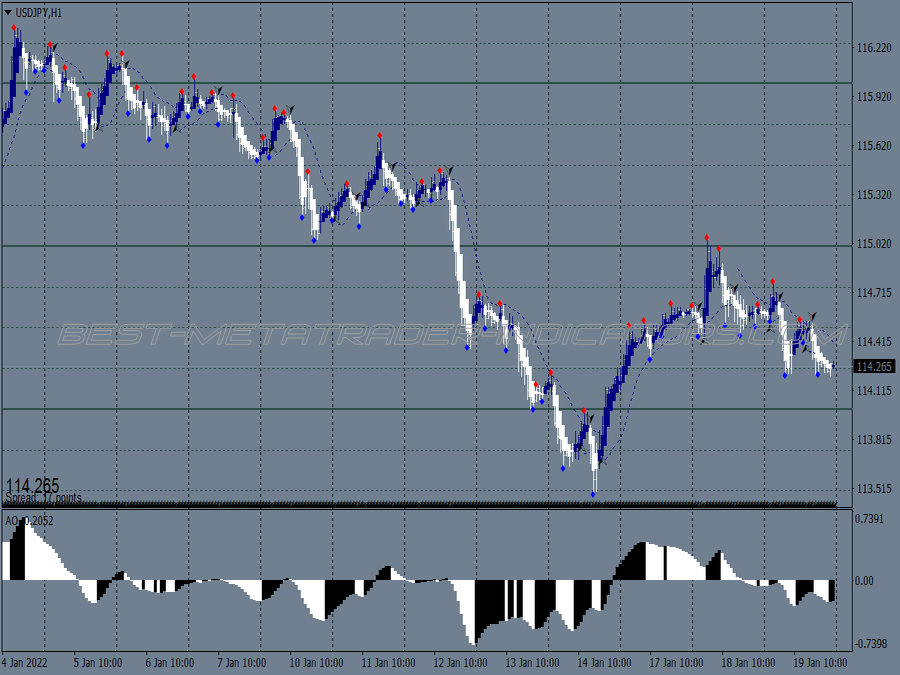Click the lowest blue diamond near 113.515

click(x=593, y=494)
